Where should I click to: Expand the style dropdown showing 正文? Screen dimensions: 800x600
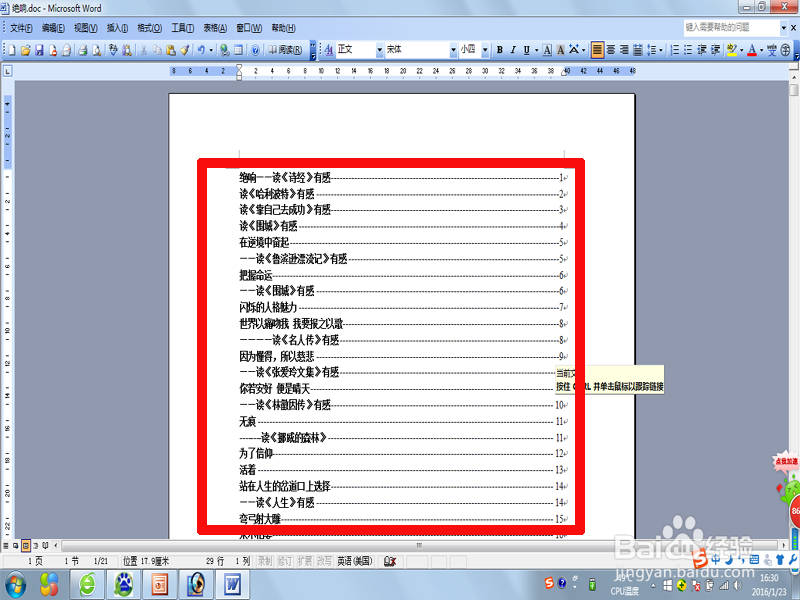[x=379, y=50]
